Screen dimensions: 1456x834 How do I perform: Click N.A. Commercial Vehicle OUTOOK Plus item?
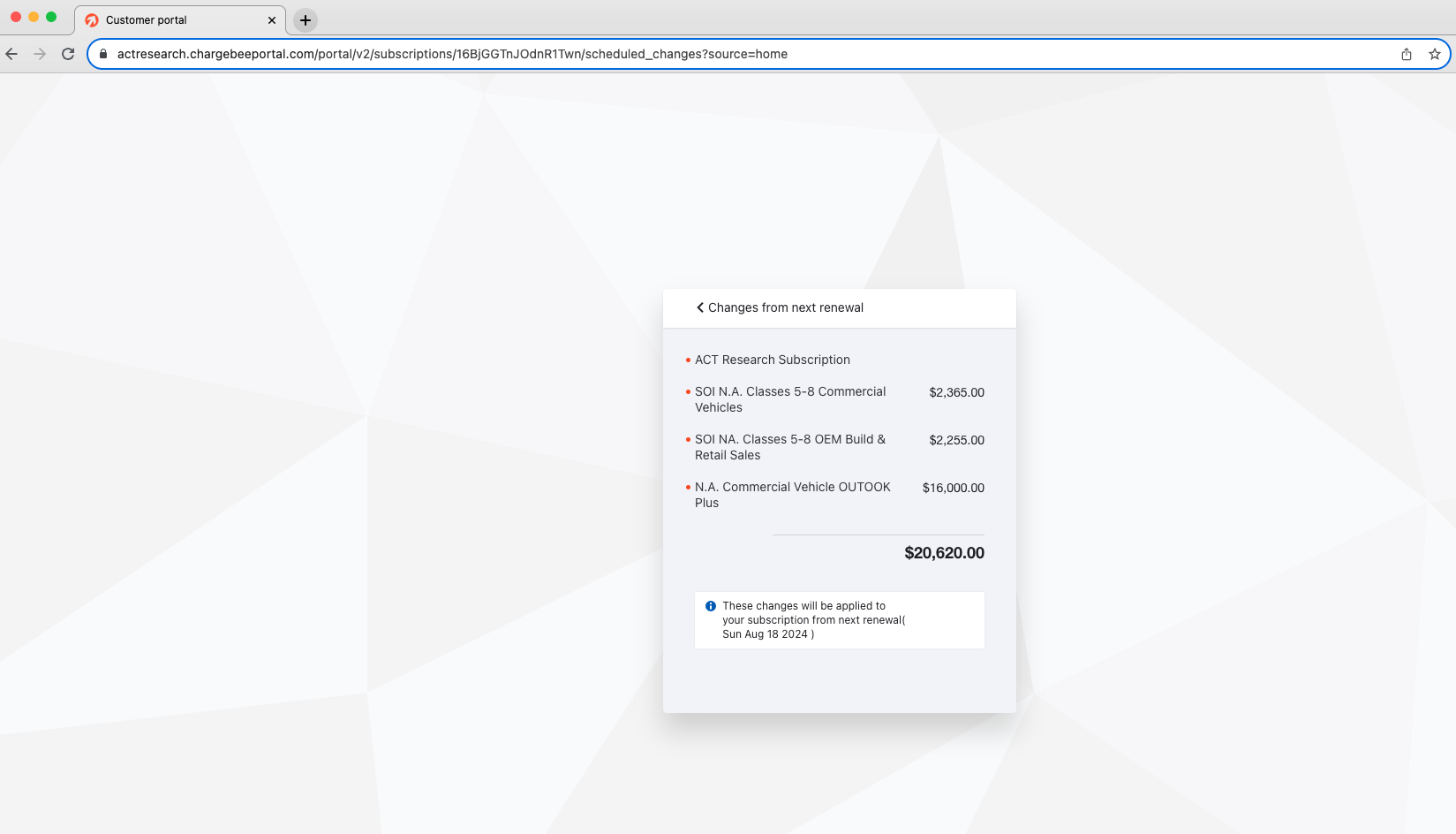(793, 495)
